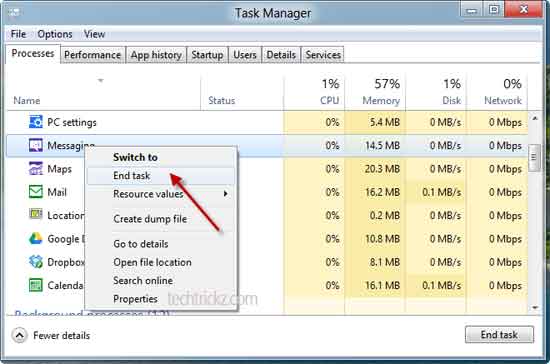This screenshot has height=364, width=550.
Task: Click the Google Drive icon
Action: [x=35, y=238]
